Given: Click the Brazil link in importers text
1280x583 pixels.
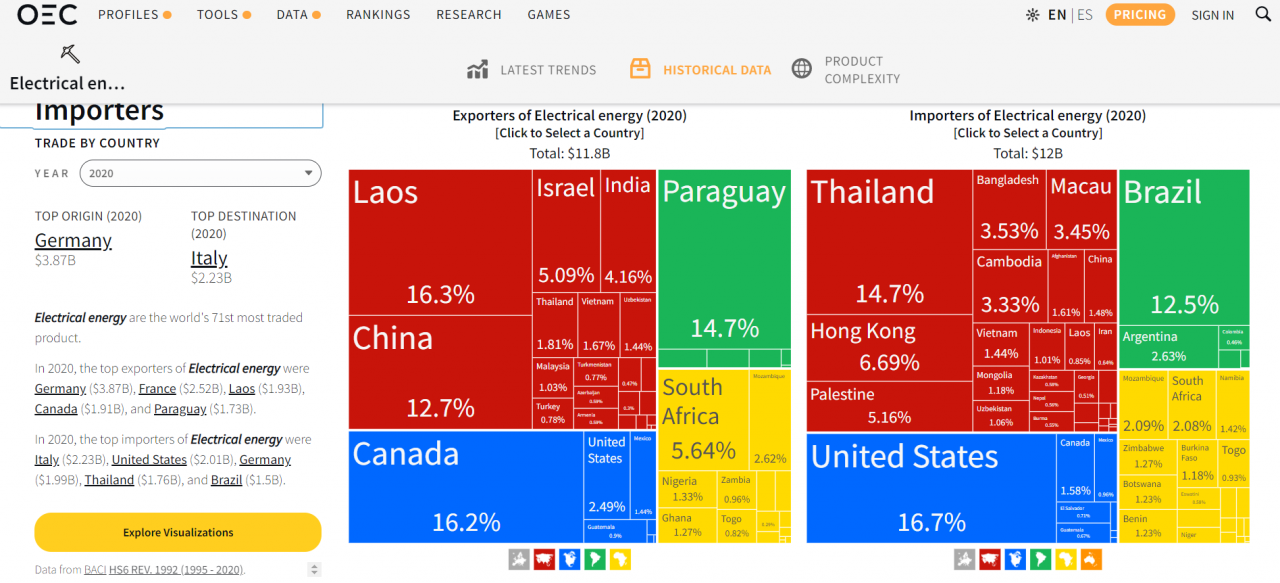Looking at the screenshot, I should pyautogui.click(x=226, y=480).
